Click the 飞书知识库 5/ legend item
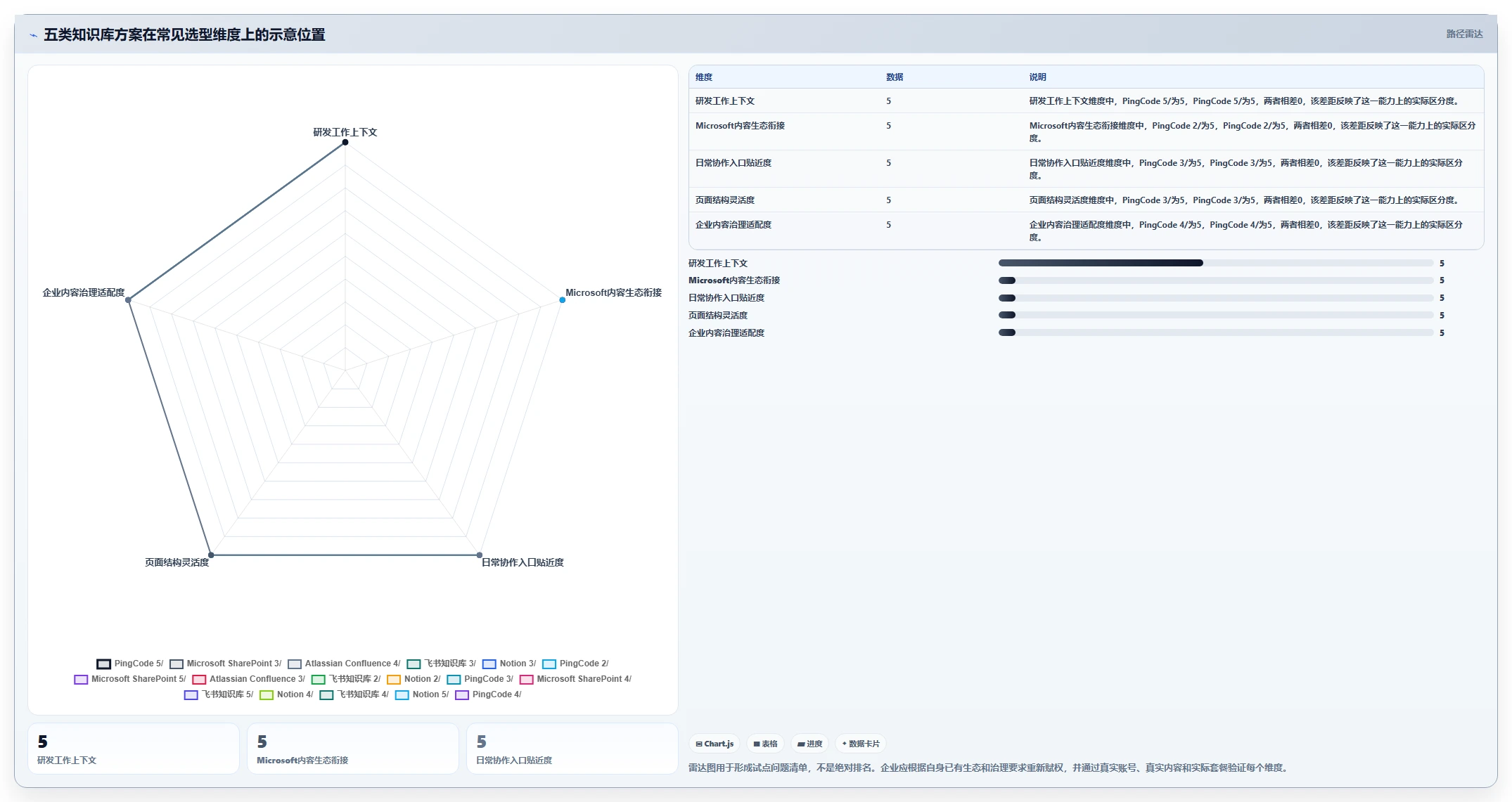 (x=219, y=694)
